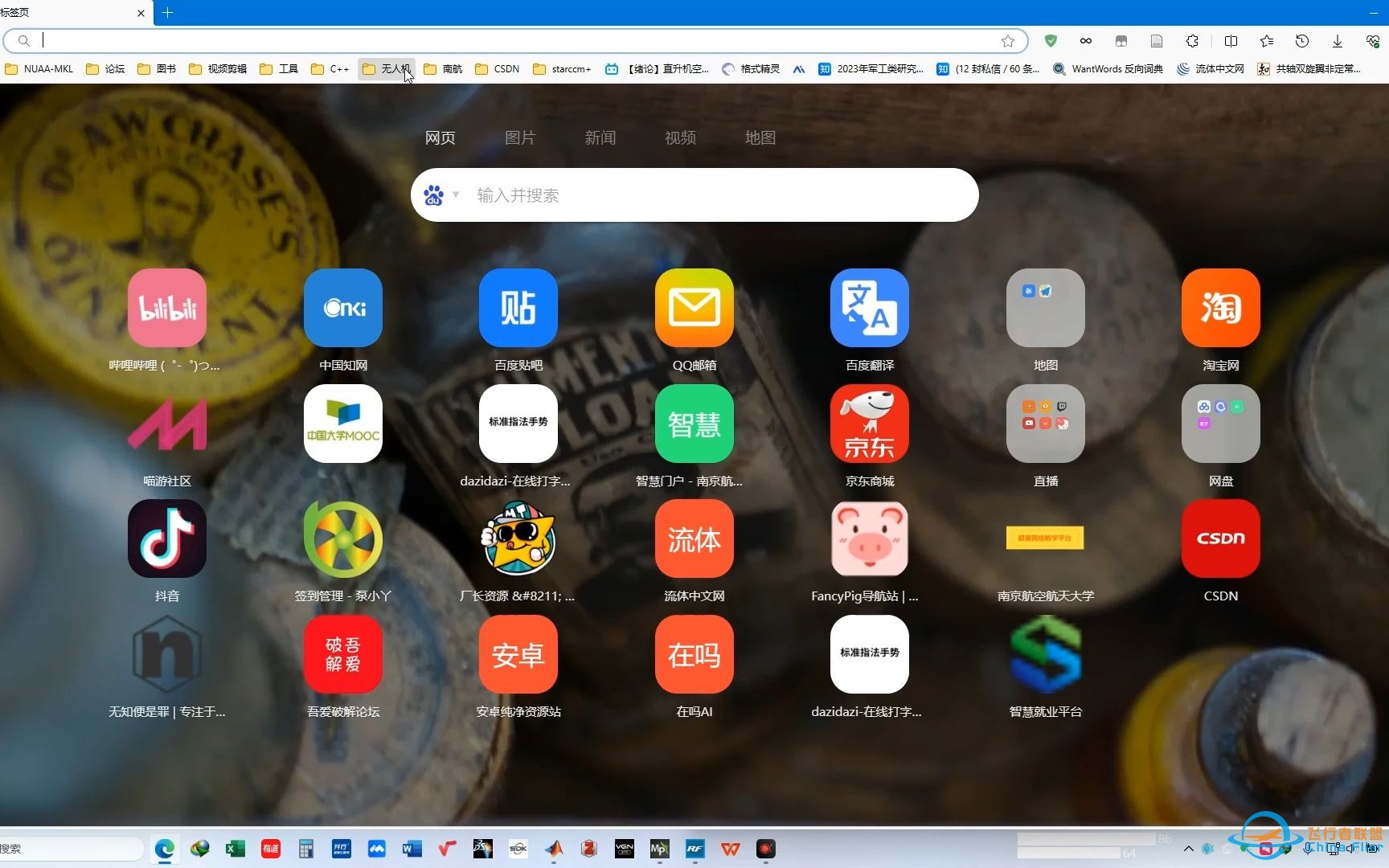Open the WantWords 反向词典 bookmark
1389x868 pixels.
point(1108,69)
